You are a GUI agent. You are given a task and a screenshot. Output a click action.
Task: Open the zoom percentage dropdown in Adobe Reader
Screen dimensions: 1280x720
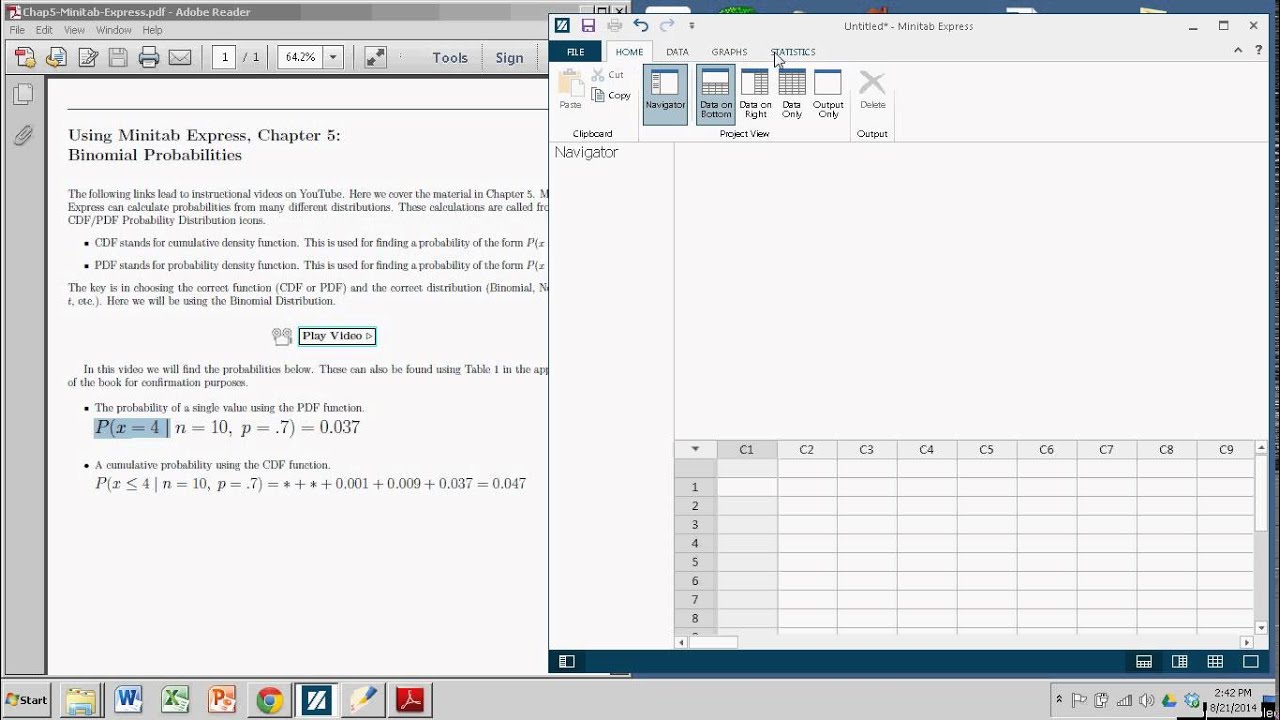point(334,57)
